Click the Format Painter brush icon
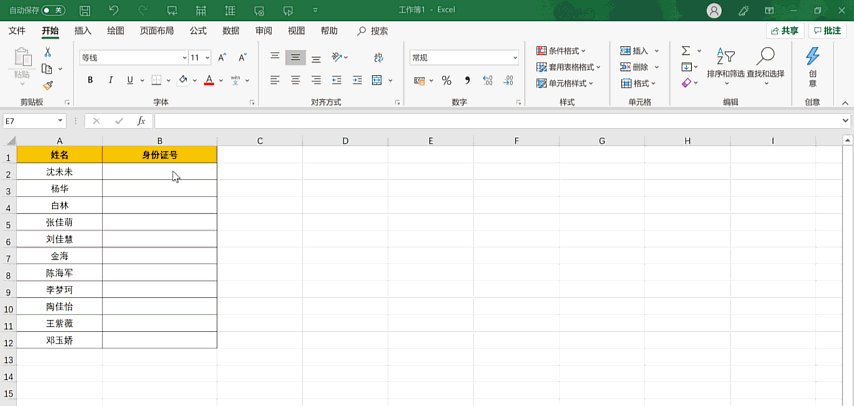The height and width of the screenshot is (406, 854). pyautogui.click(x=47, y=86)
